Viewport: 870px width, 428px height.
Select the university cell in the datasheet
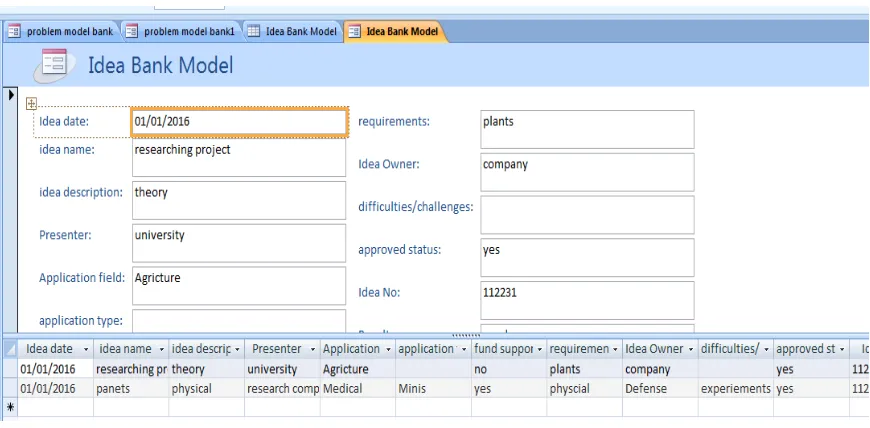click(282, 369)
